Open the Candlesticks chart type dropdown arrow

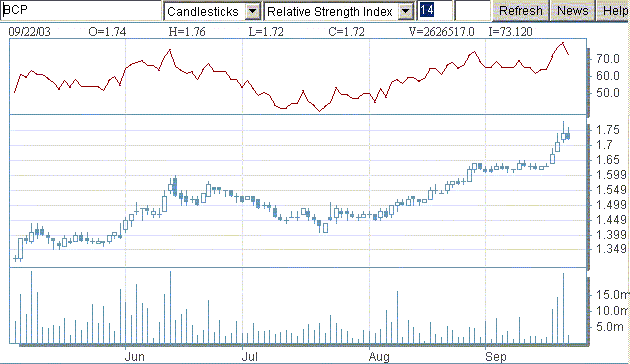click(253, 11)
